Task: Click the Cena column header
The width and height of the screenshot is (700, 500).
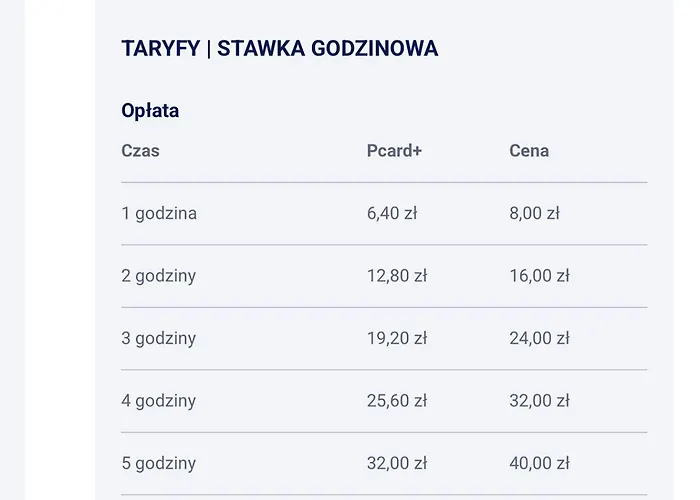Action: [x=529, y=151]
